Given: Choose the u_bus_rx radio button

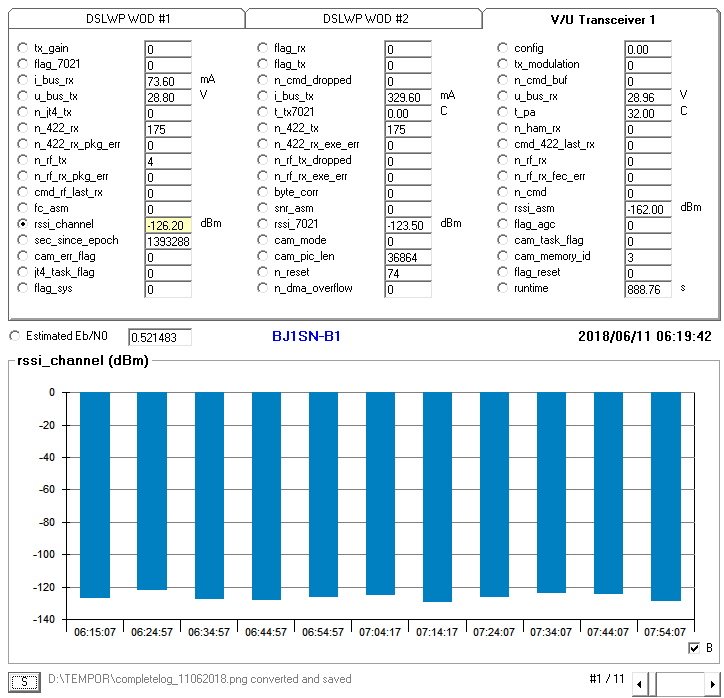Looking at the screenshot, I should pyautogui.click(x=502, y=96).
